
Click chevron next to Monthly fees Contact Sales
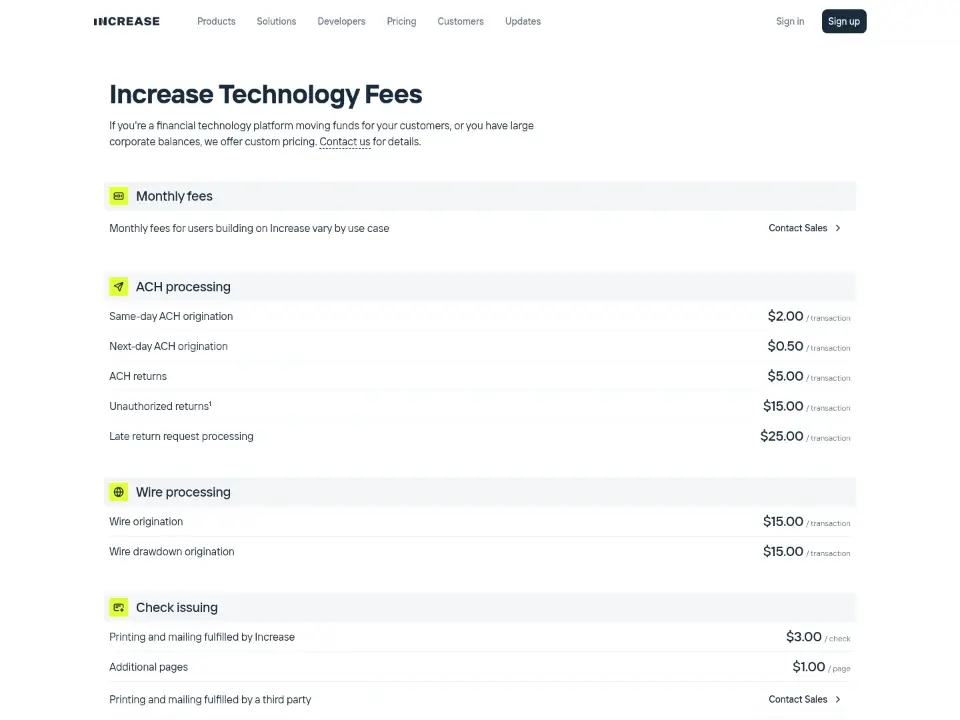pyautogui.click(x=838, y=228)
